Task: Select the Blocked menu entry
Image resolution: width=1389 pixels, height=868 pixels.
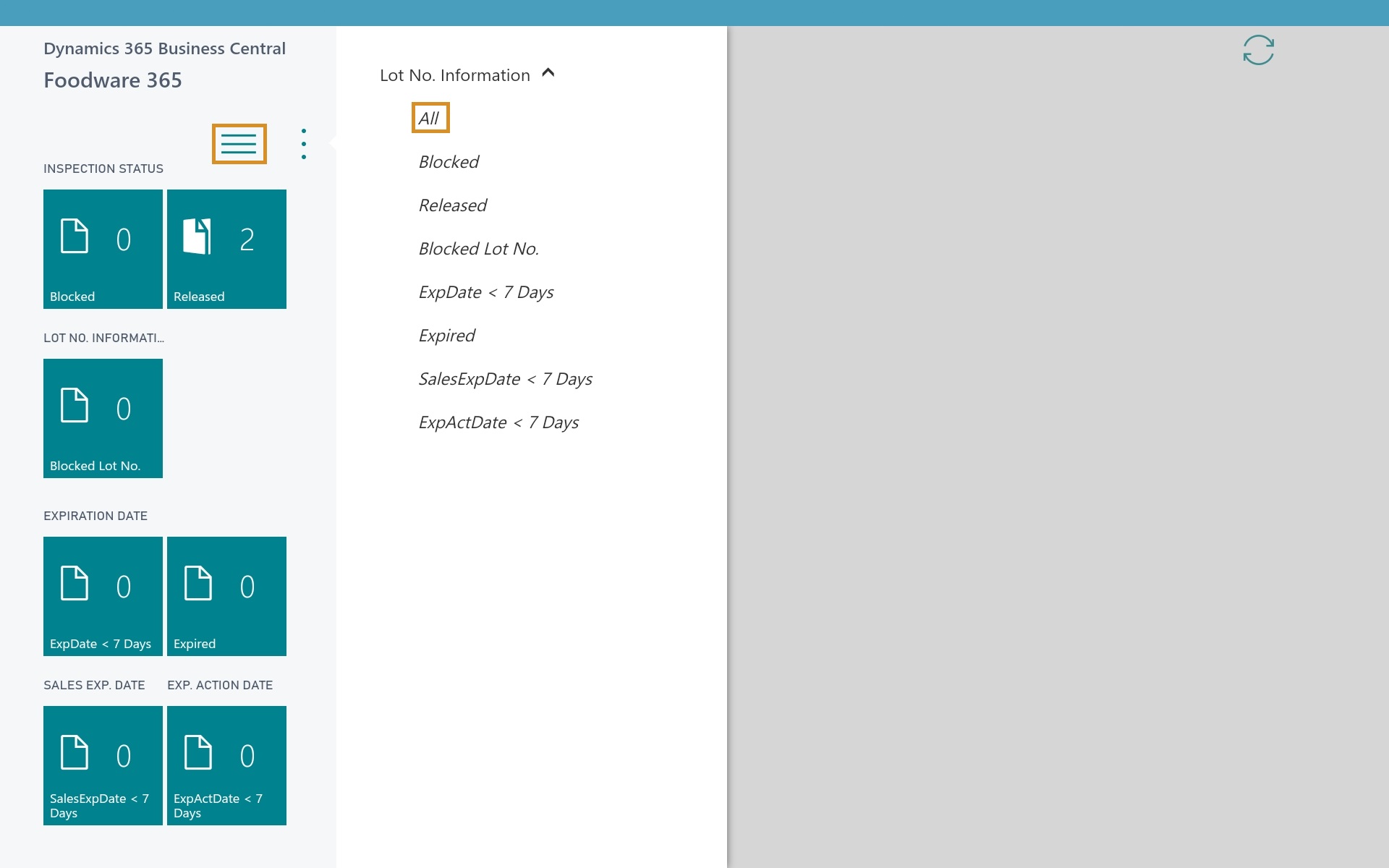Action: pyautogui.click(x=449, y=162)
